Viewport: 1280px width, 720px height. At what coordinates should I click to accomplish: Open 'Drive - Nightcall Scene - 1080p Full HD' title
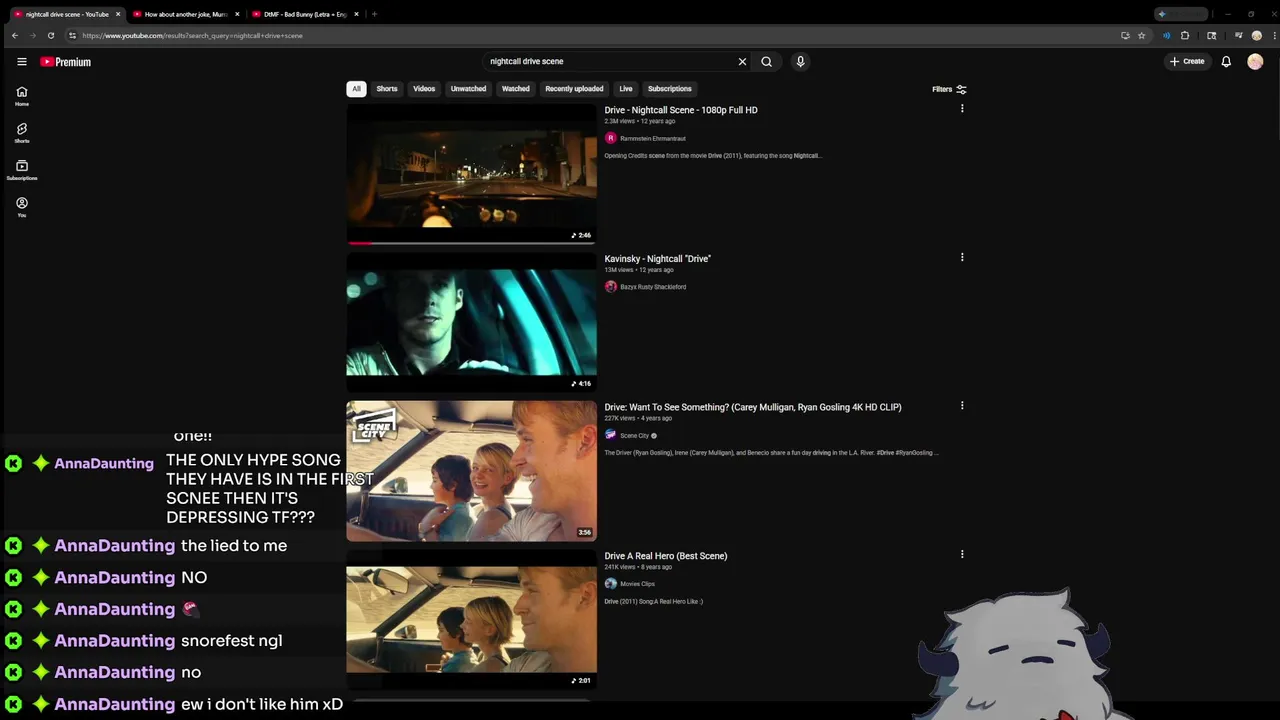[681, 110]
